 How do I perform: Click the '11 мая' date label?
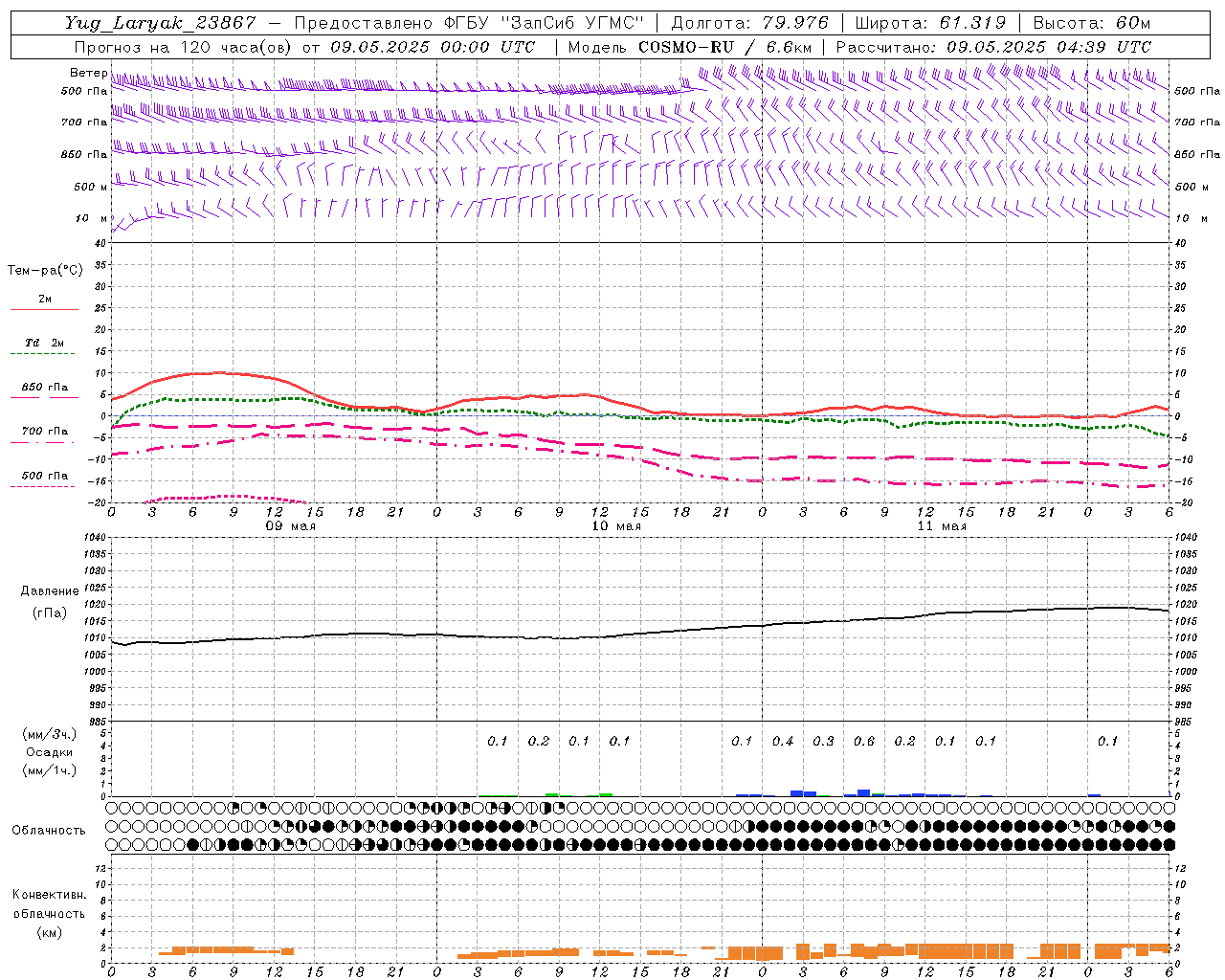pos(942,526)
